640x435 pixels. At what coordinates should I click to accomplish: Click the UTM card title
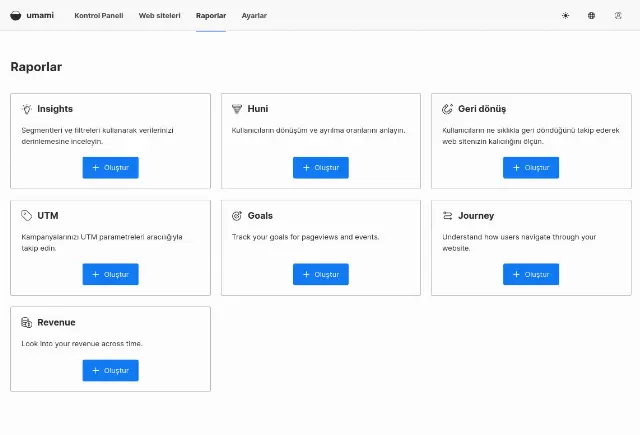click(48, 215)
